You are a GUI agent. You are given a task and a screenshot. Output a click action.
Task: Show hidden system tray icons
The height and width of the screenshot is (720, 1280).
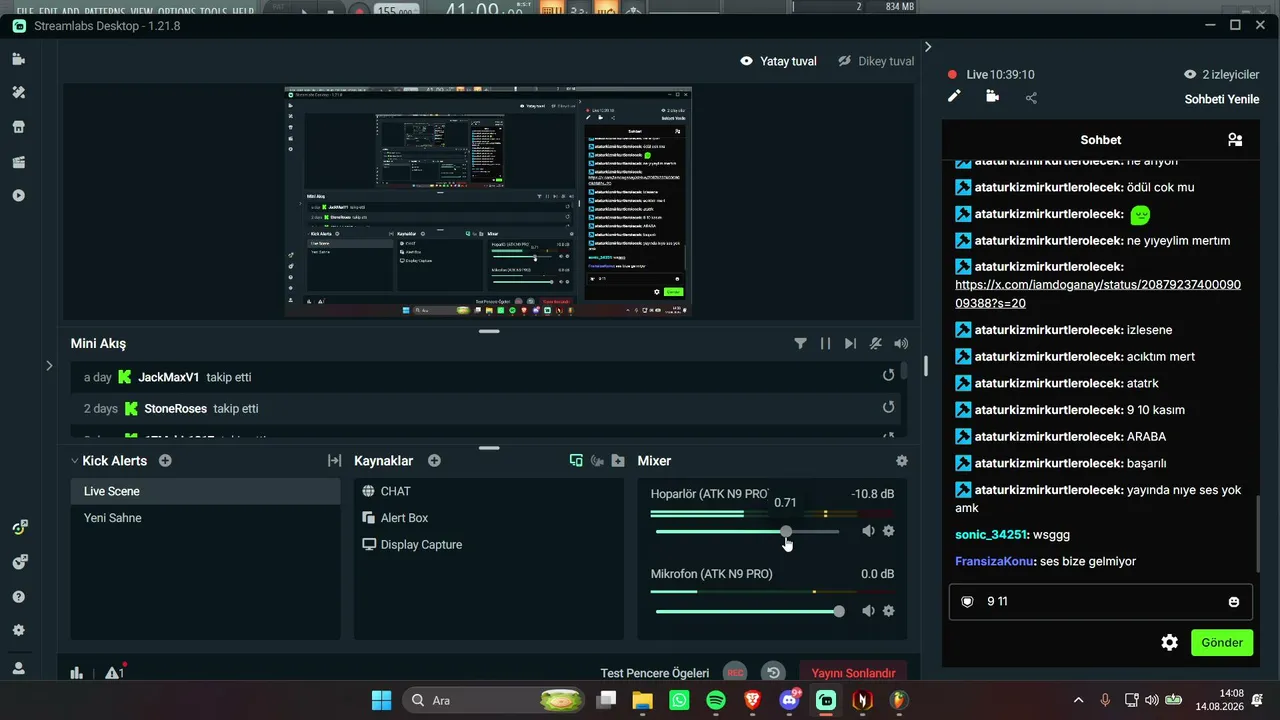tap(1078, 700)
